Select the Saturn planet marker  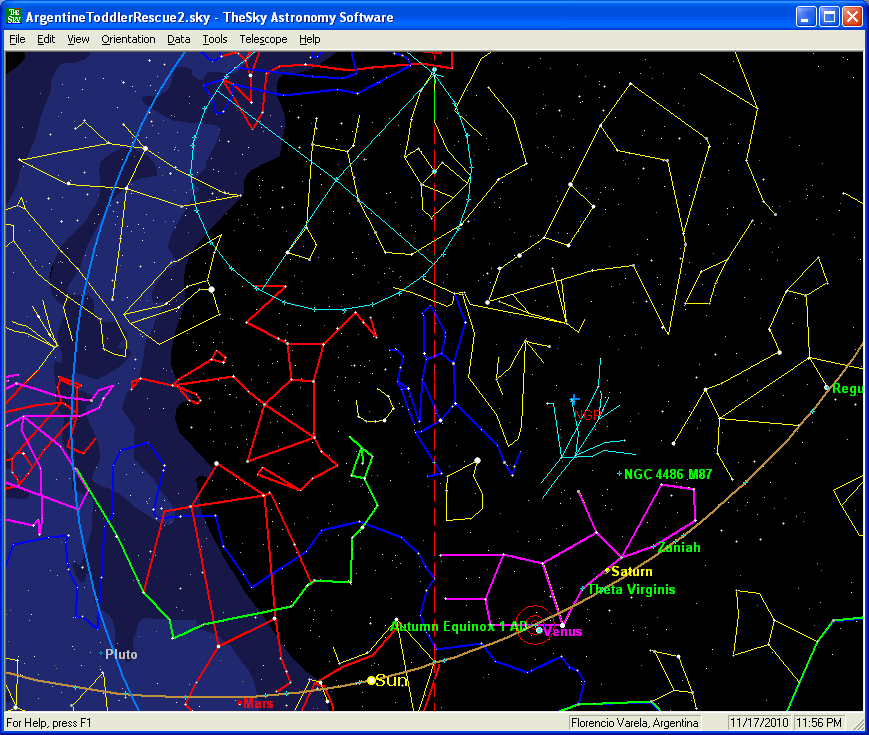(607, 571)
